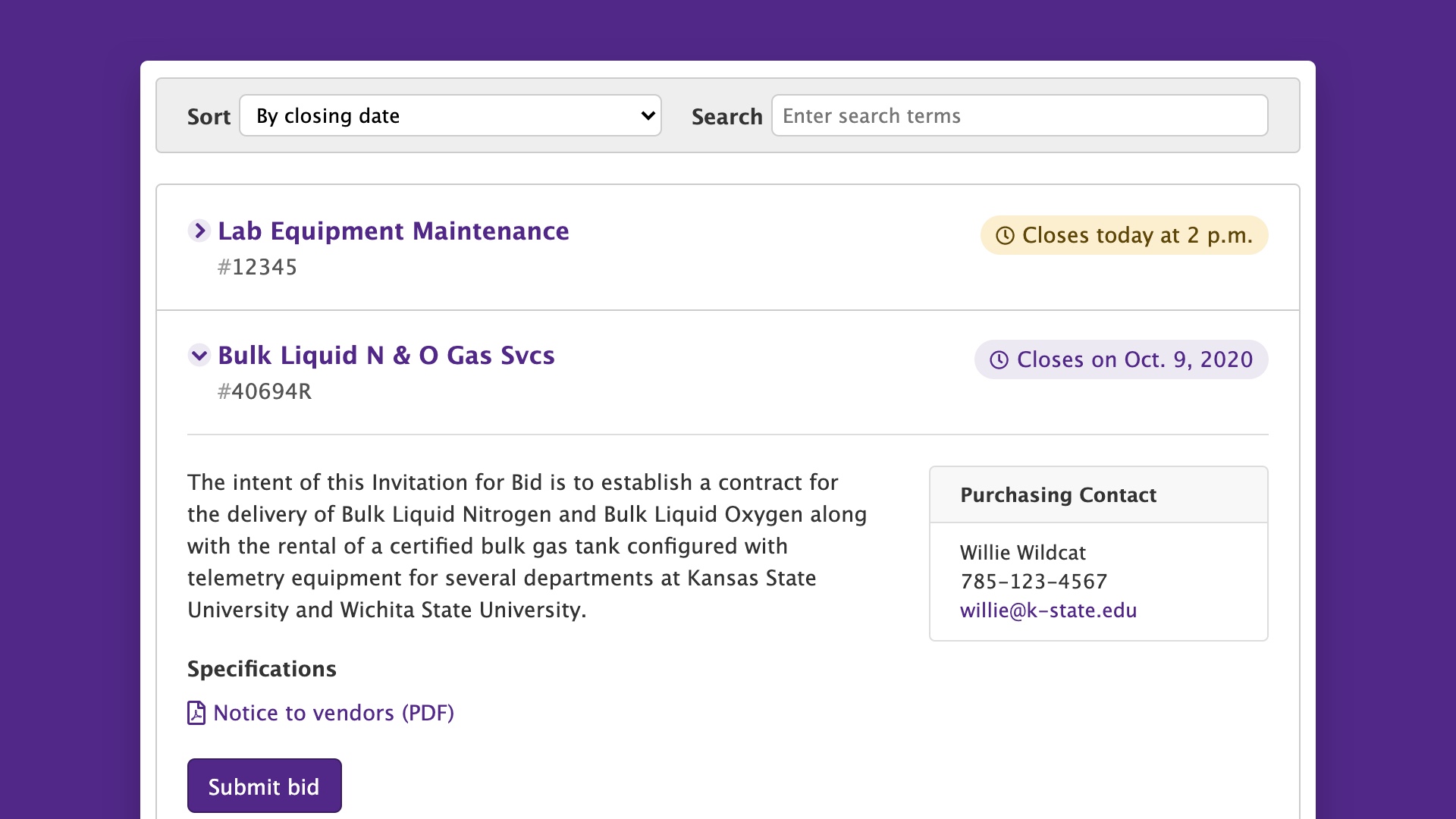Click the phone number 785-123-4567
The height and width of the screenshot is (819, 1456).
click(x=1034, y=581)
